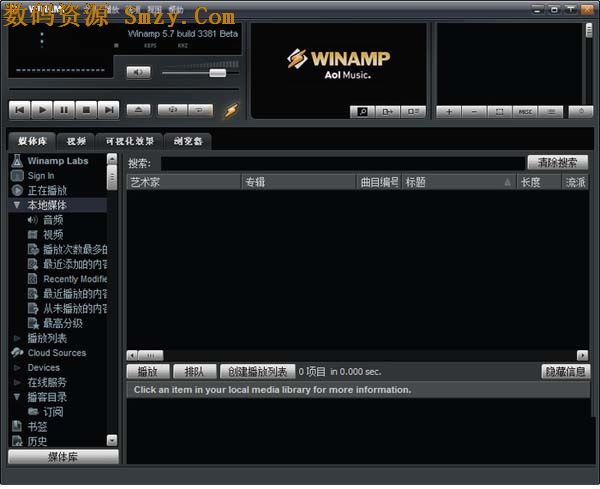Select the 最近添加的内容 smart view
The width and height of the screenshot is (600, 489).
(67, 264)
